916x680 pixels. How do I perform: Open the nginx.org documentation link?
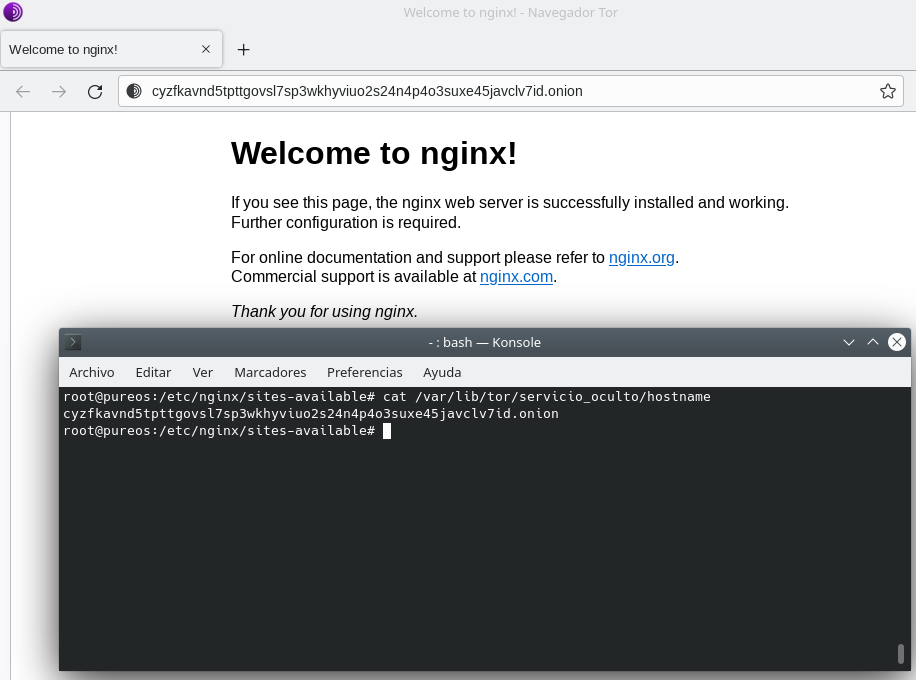pyautogui.click(x=641, y=258)
